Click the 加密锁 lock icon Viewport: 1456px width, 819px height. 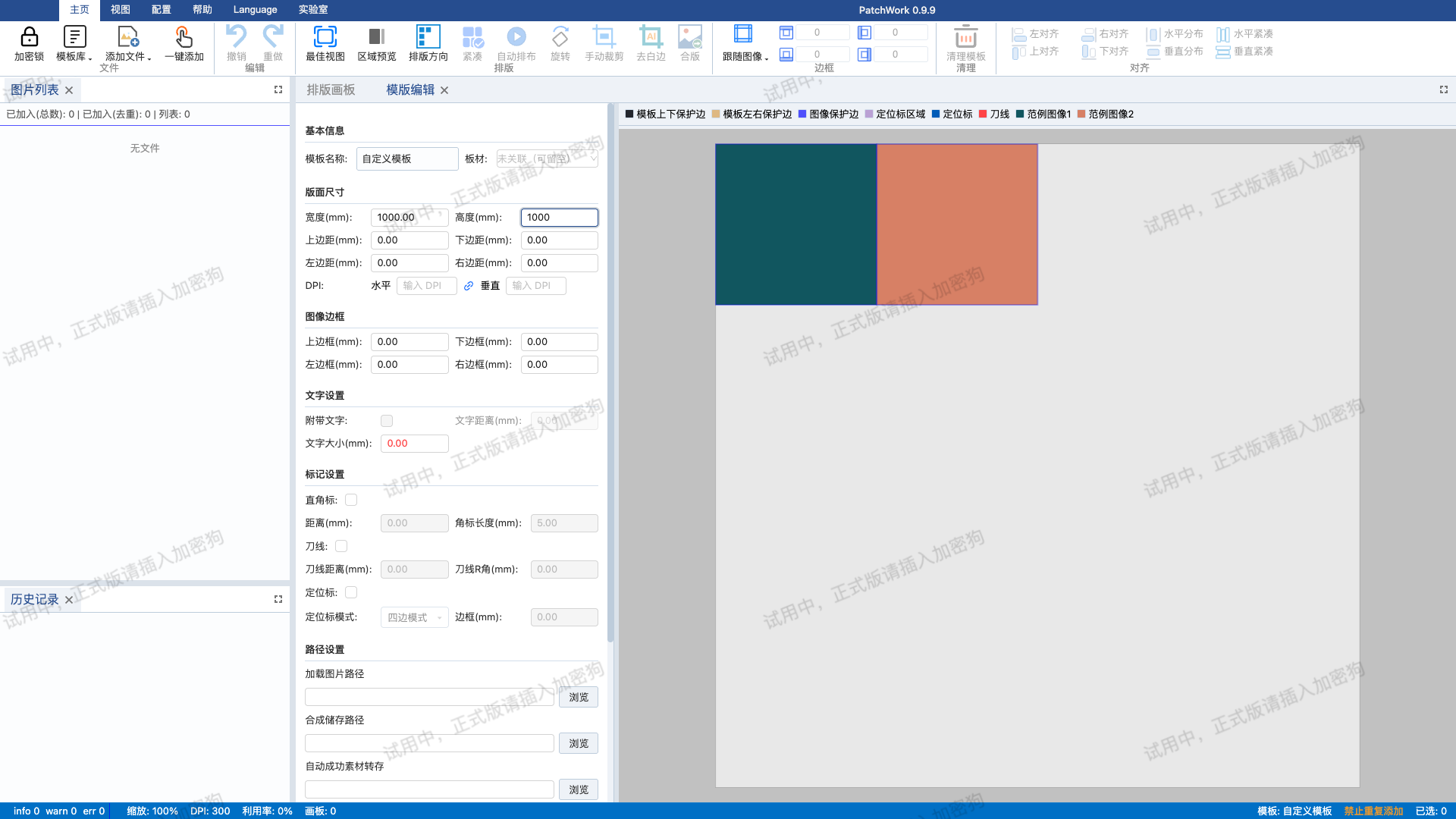(29, 36)
